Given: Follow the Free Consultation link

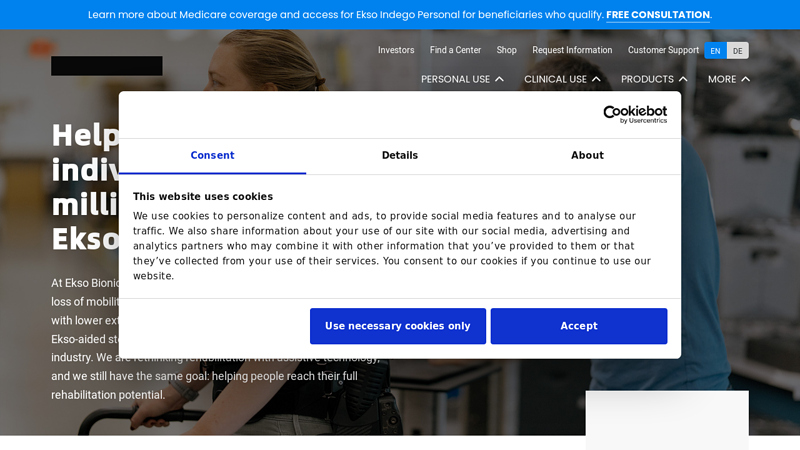Looking at the screenshot, I should (657, 15).
